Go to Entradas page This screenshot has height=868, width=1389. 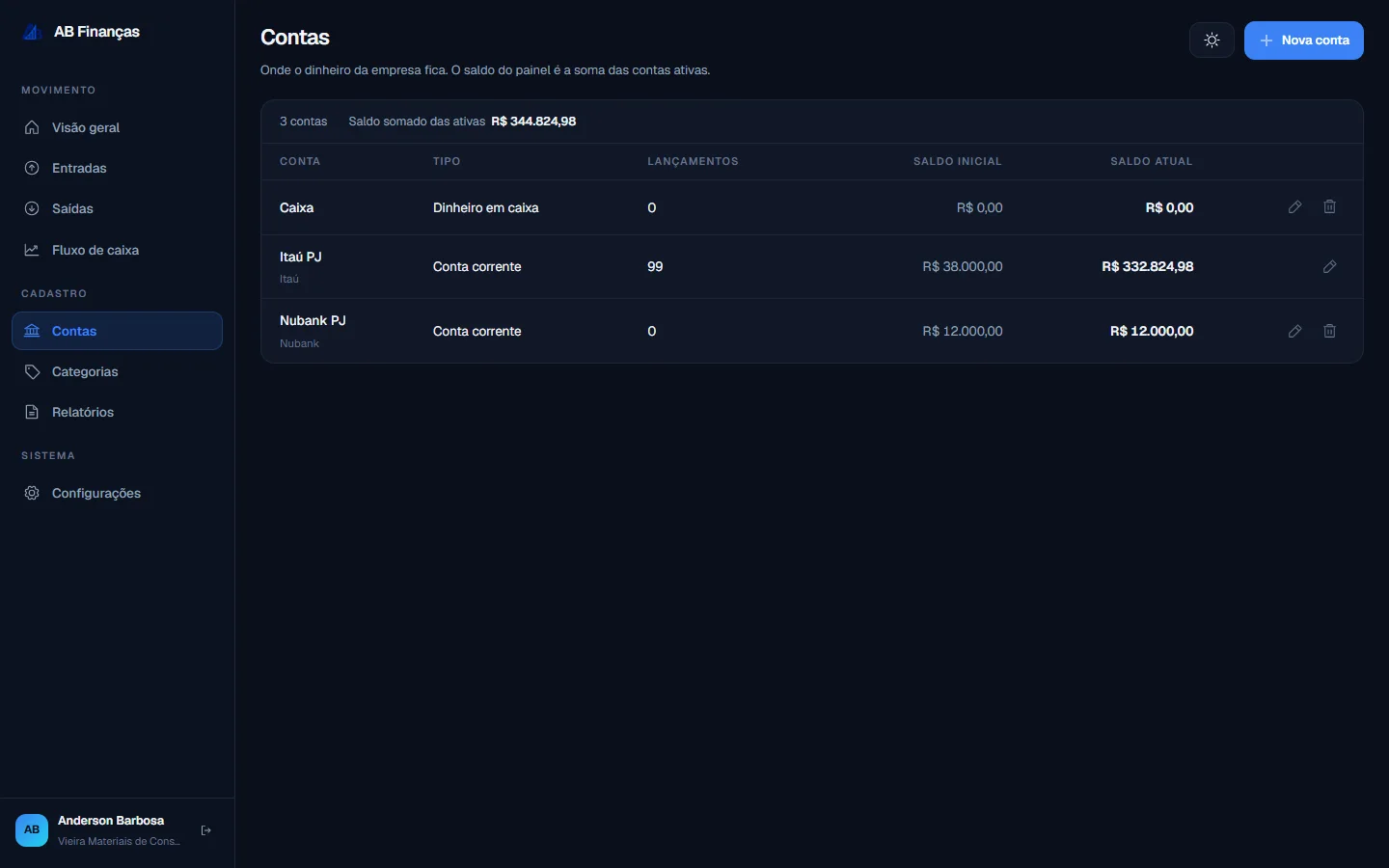coord(117,168)
